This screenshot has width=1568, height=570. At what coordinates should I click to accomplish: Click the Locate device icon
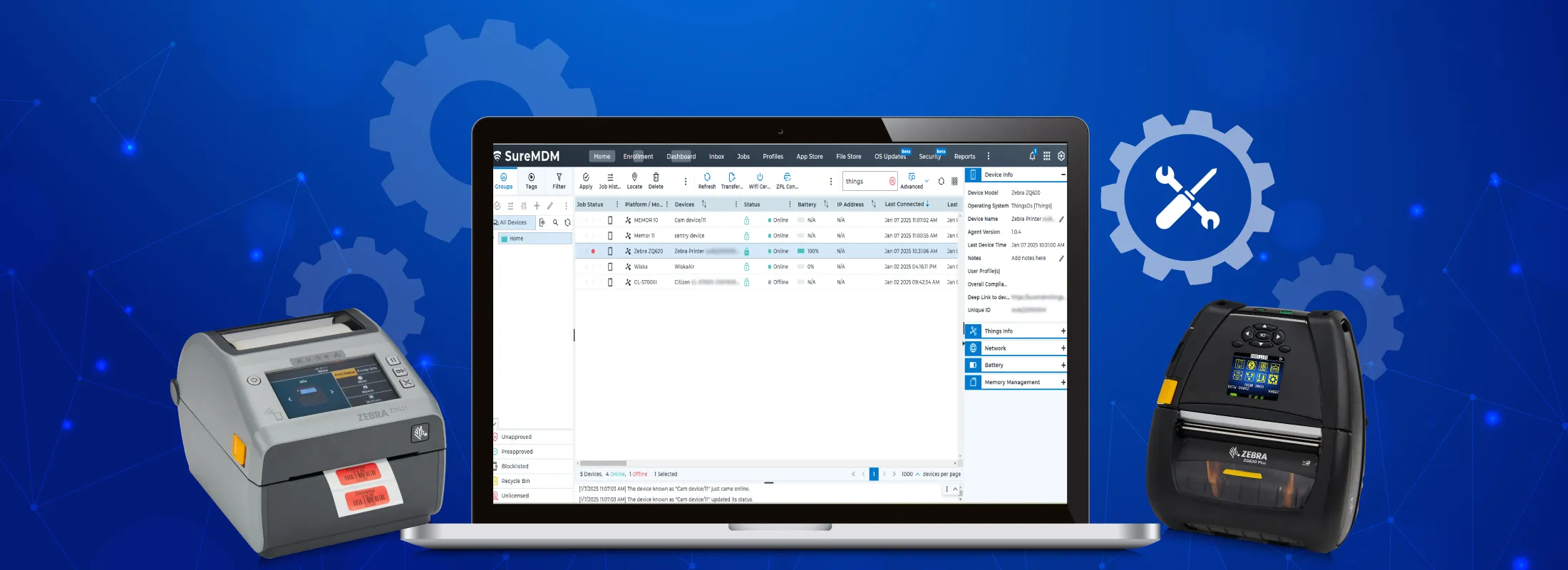pos(634,177)
